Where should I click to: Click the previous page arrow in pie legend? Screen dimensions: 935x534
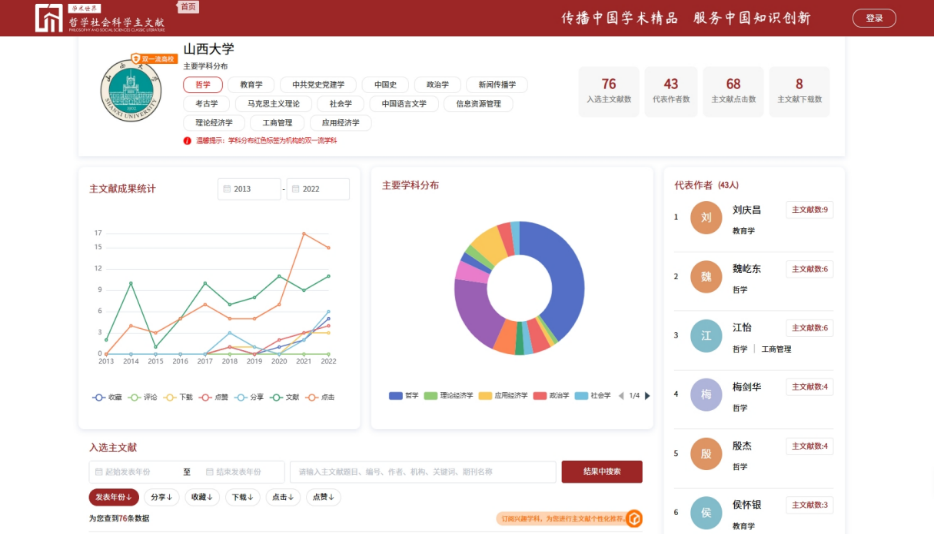pyautogui.click(x=620, y=396)
